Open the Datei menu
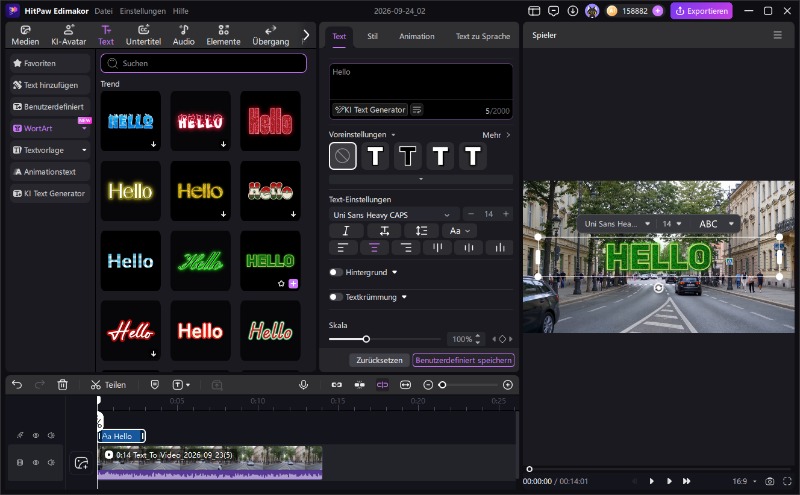 pyautogui.click(x=104, y=11)
